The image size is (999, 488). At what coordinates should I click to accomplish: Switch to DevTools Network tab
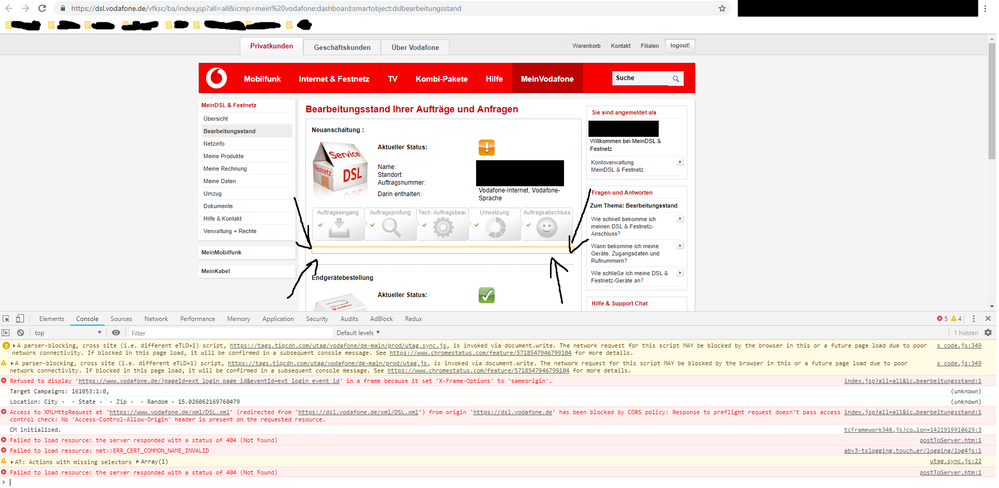tap(156, 319)
